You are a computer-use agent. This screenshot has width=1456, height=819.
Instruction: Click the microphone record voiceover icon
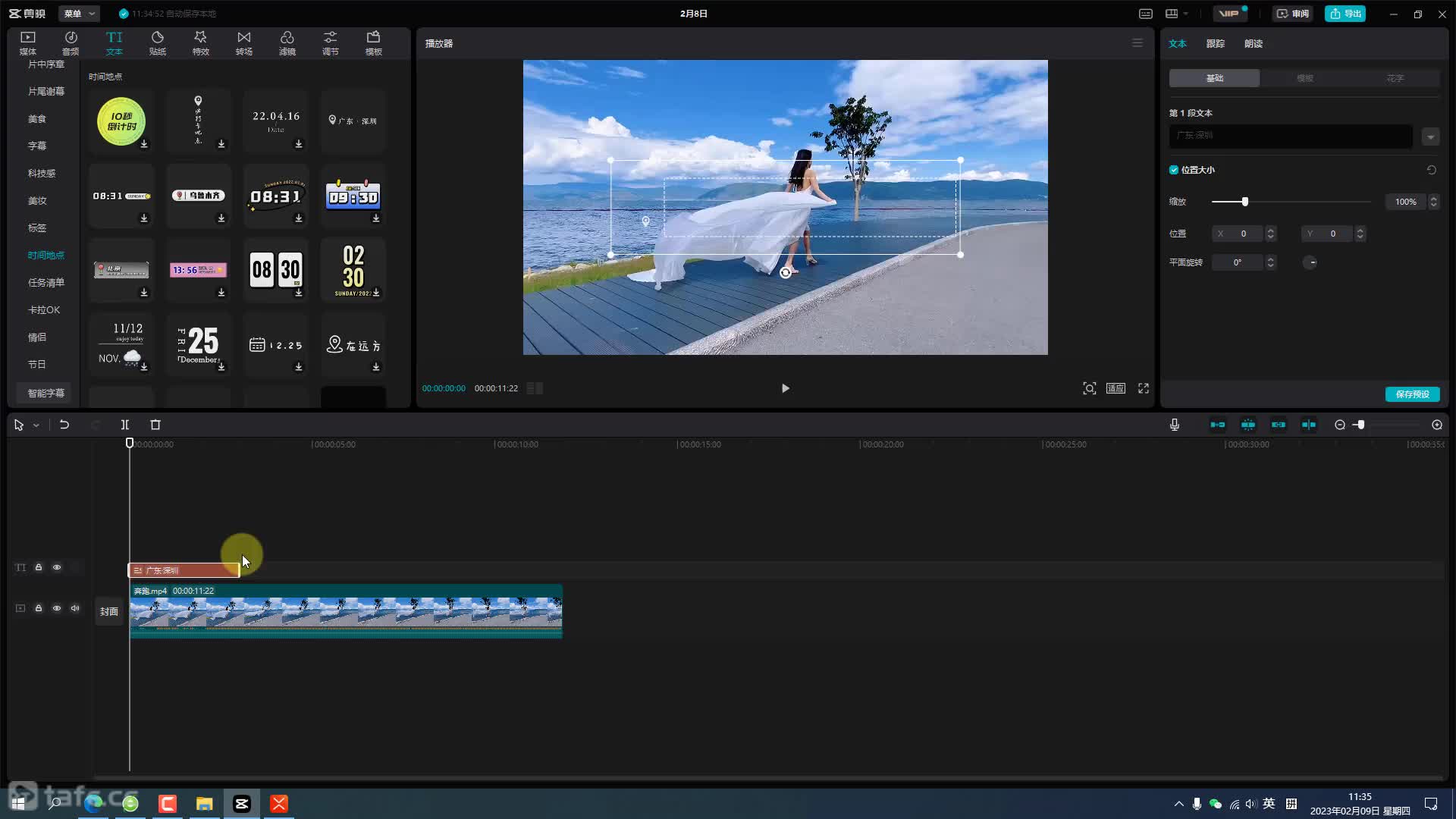coord(1175,425)
